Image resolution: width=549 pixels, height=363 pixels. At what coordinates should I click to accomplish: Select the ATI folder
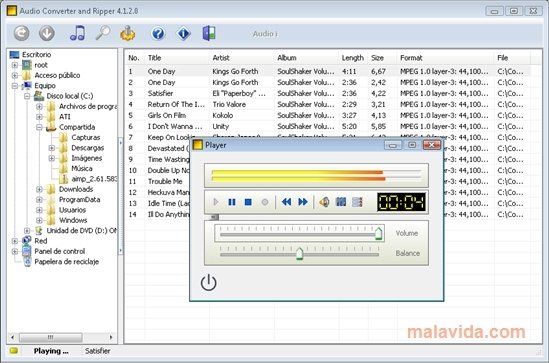click(x=64, y=117)
